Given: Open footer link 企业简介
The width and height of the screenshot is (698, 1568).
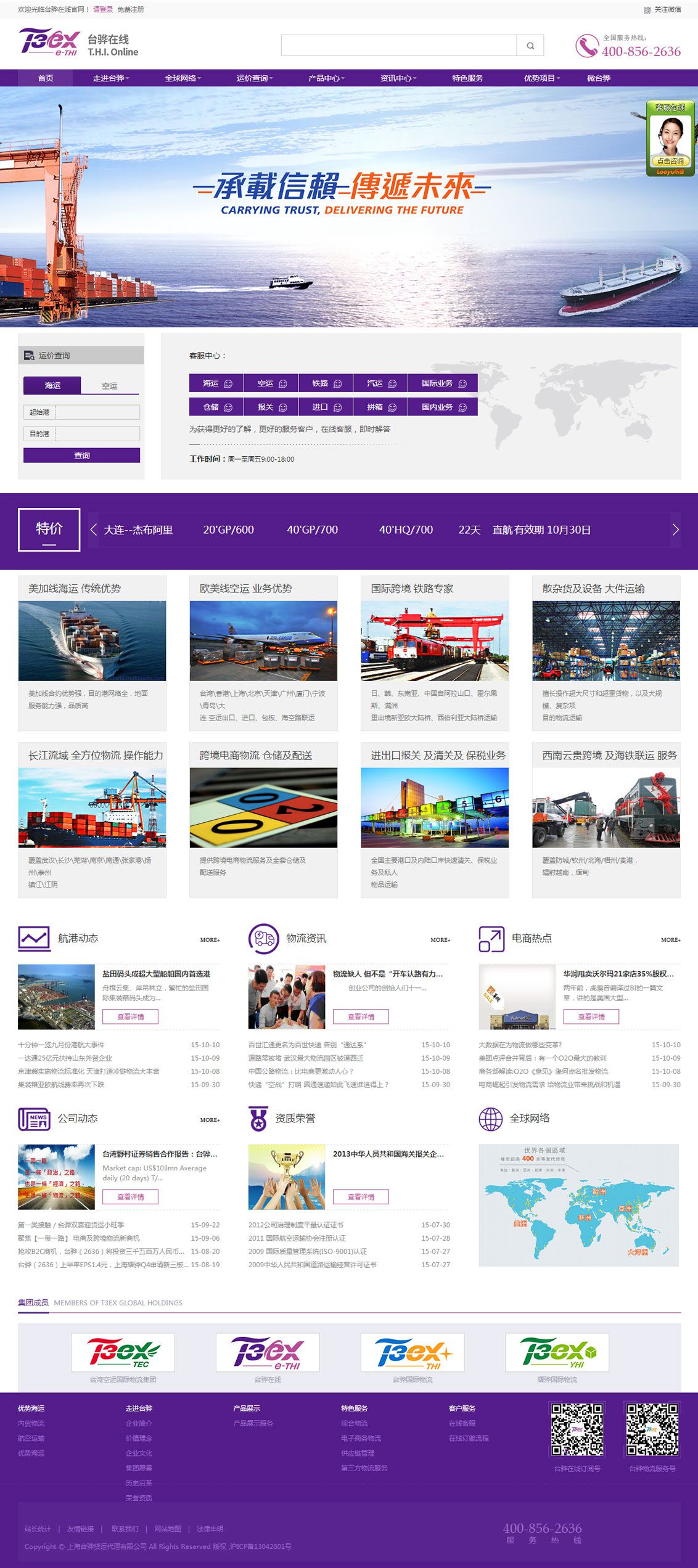Looking at the screenshot, I should pos(139,1423).
